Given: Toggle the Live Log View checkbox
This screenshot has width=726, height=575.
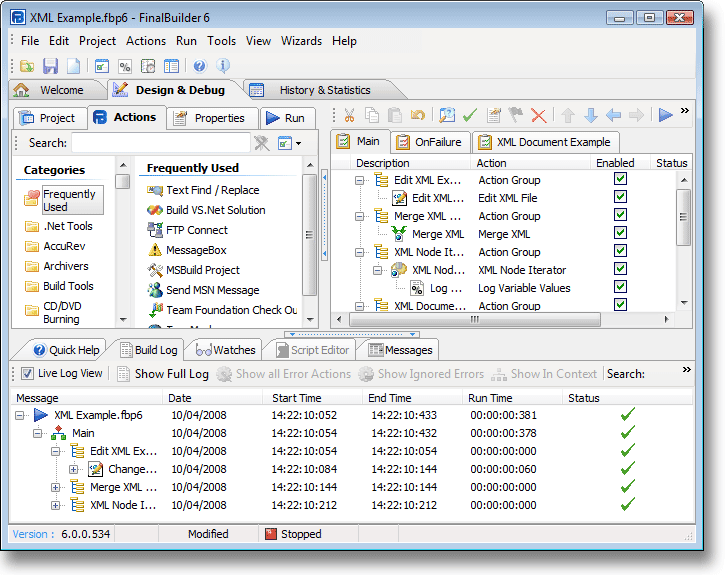Looking at the screenshot, I should [27, 374].
